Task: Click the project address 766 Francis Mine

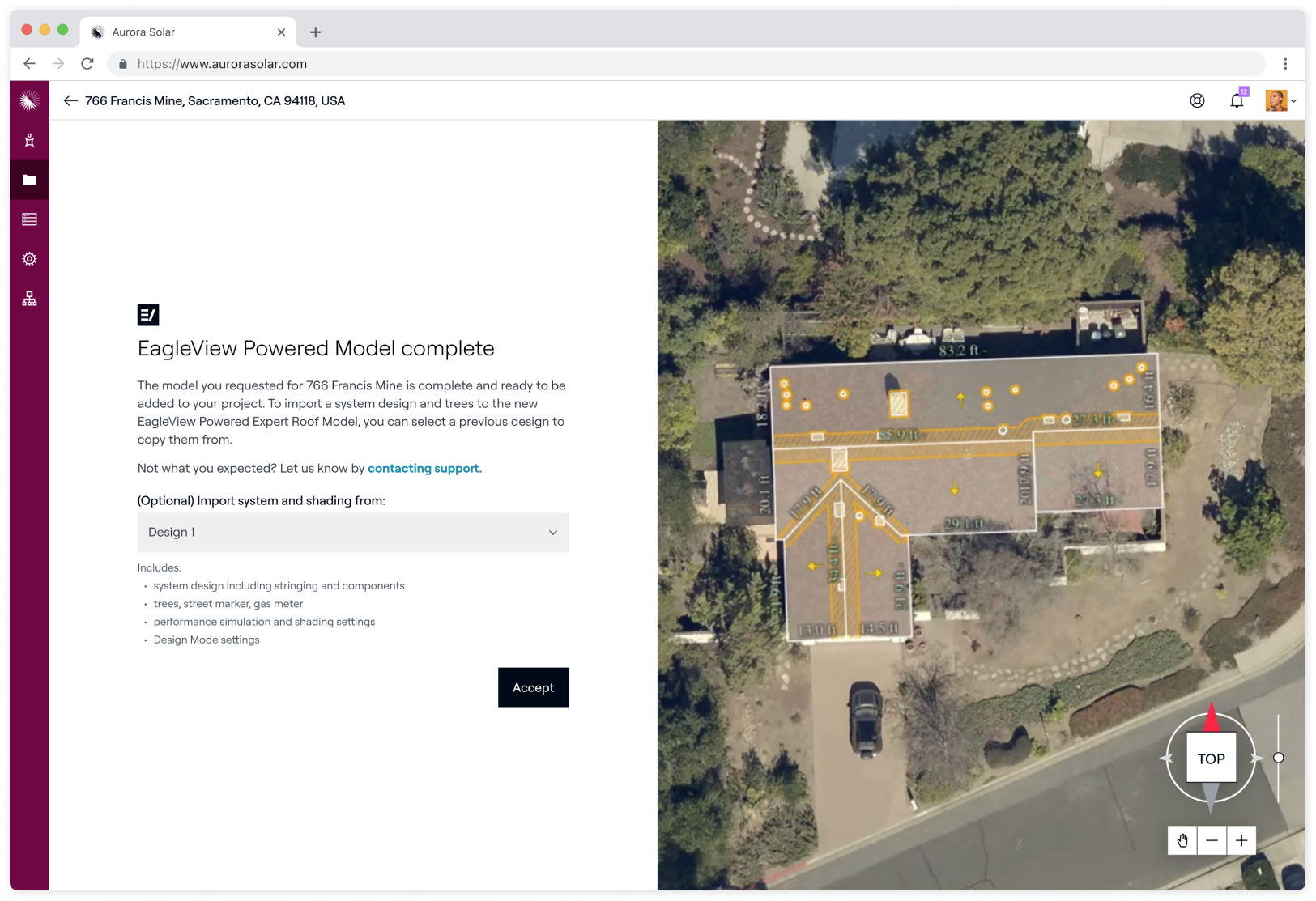Action: [x=215, y=100]
